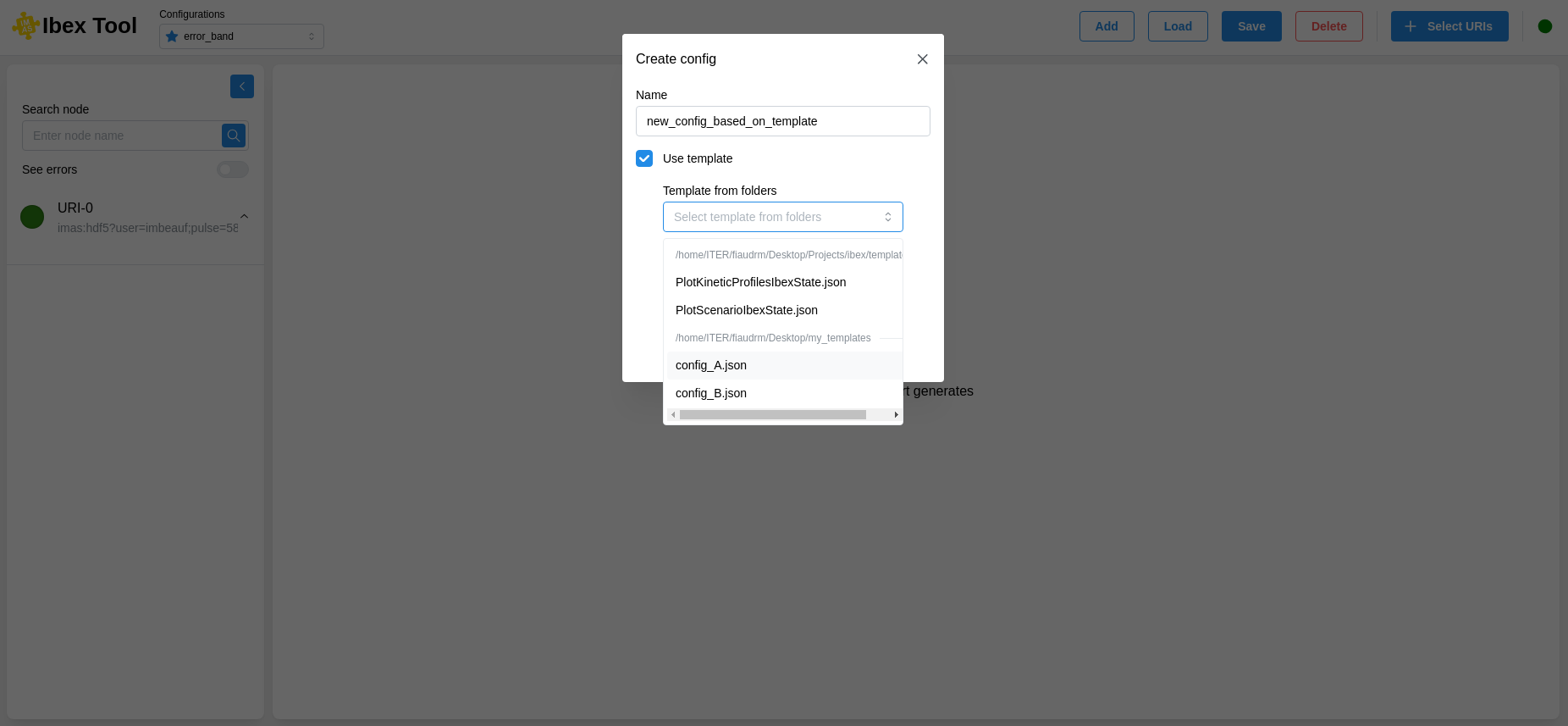Click the dropdown scrollbar's right arrow

point(896,415)
